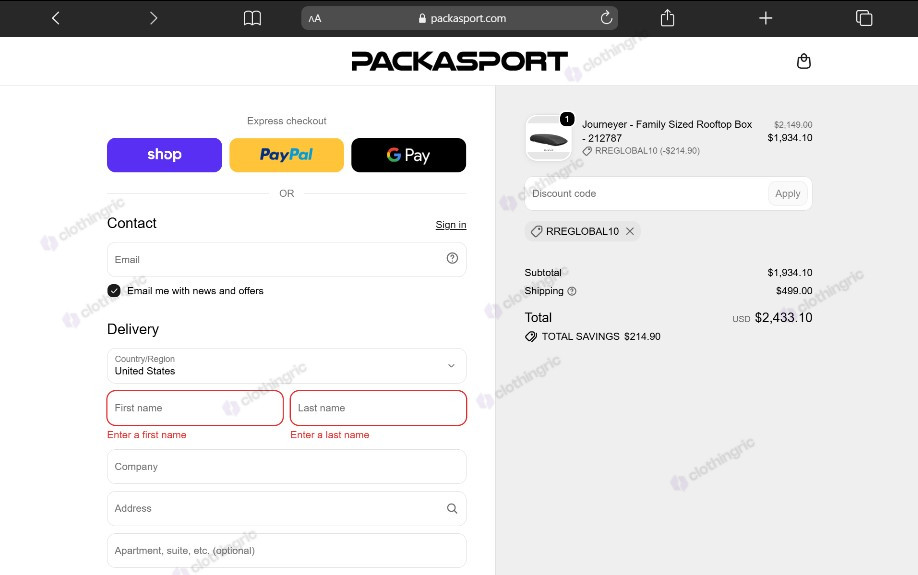Image resolution: width=918 pixels, height=575 pixels.
Task: Click the Enter a first name error
Action: coord(147,435)
